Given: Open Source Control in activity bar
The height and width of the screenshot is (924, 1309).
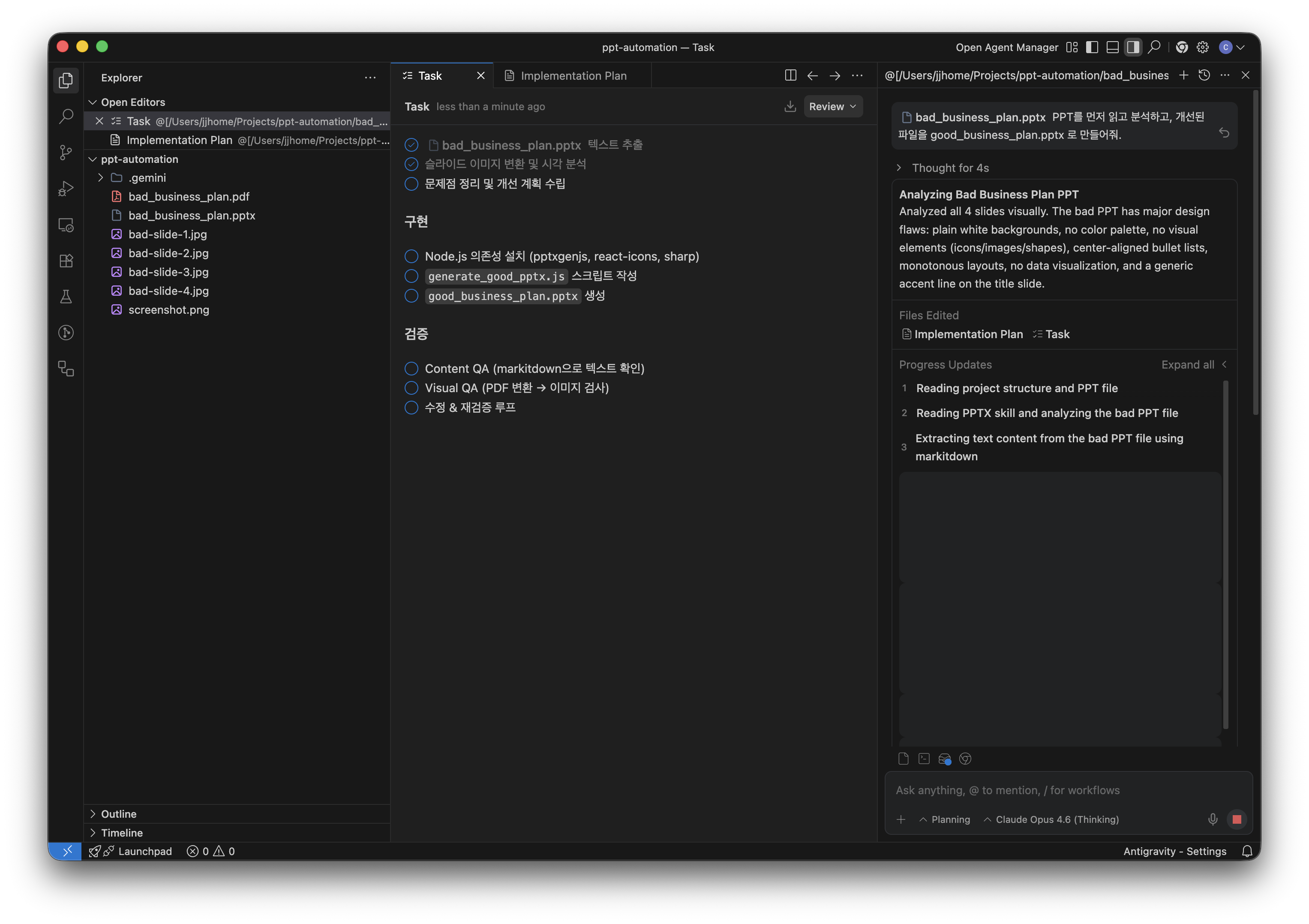Looking at the screenshot, I should tap(66, 152).
